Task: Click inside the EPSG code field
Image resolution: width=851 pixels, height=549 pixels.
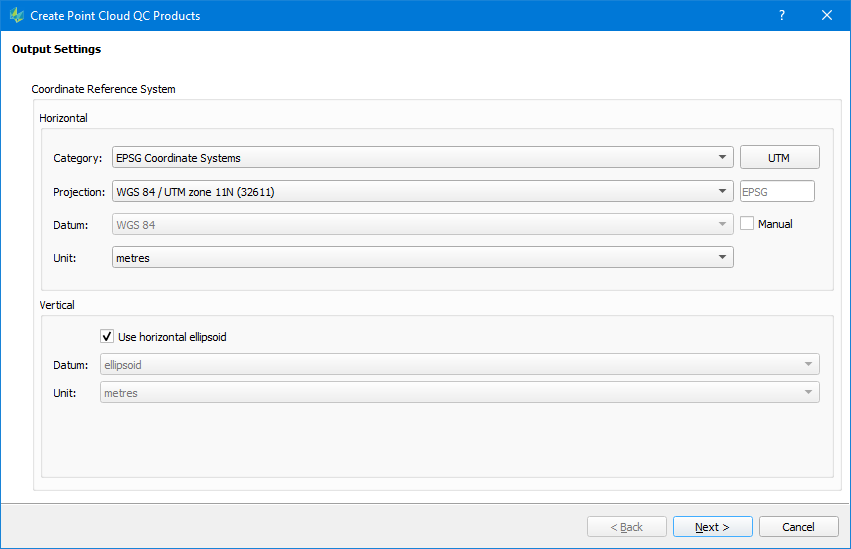Action: 777,191
